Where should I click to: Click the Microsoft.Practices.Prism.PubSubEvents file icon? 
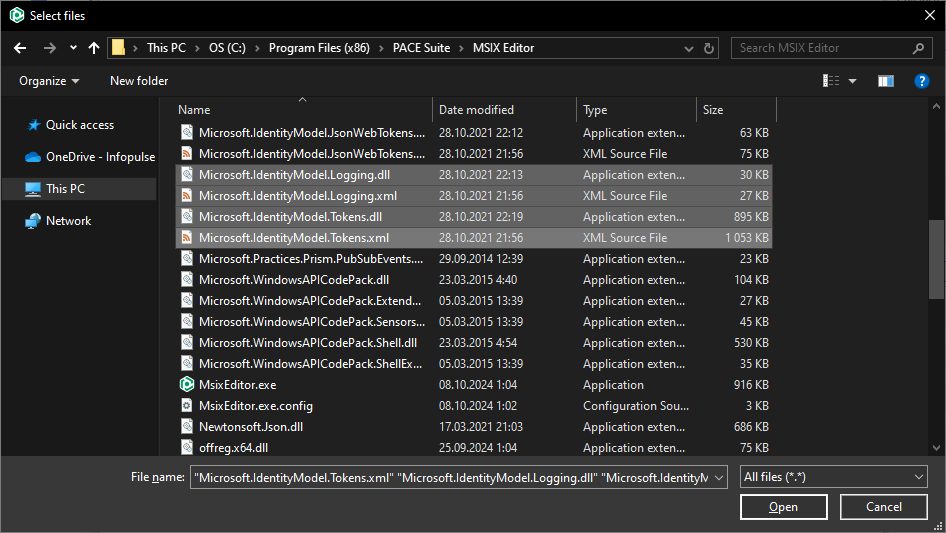coord(187,259)
